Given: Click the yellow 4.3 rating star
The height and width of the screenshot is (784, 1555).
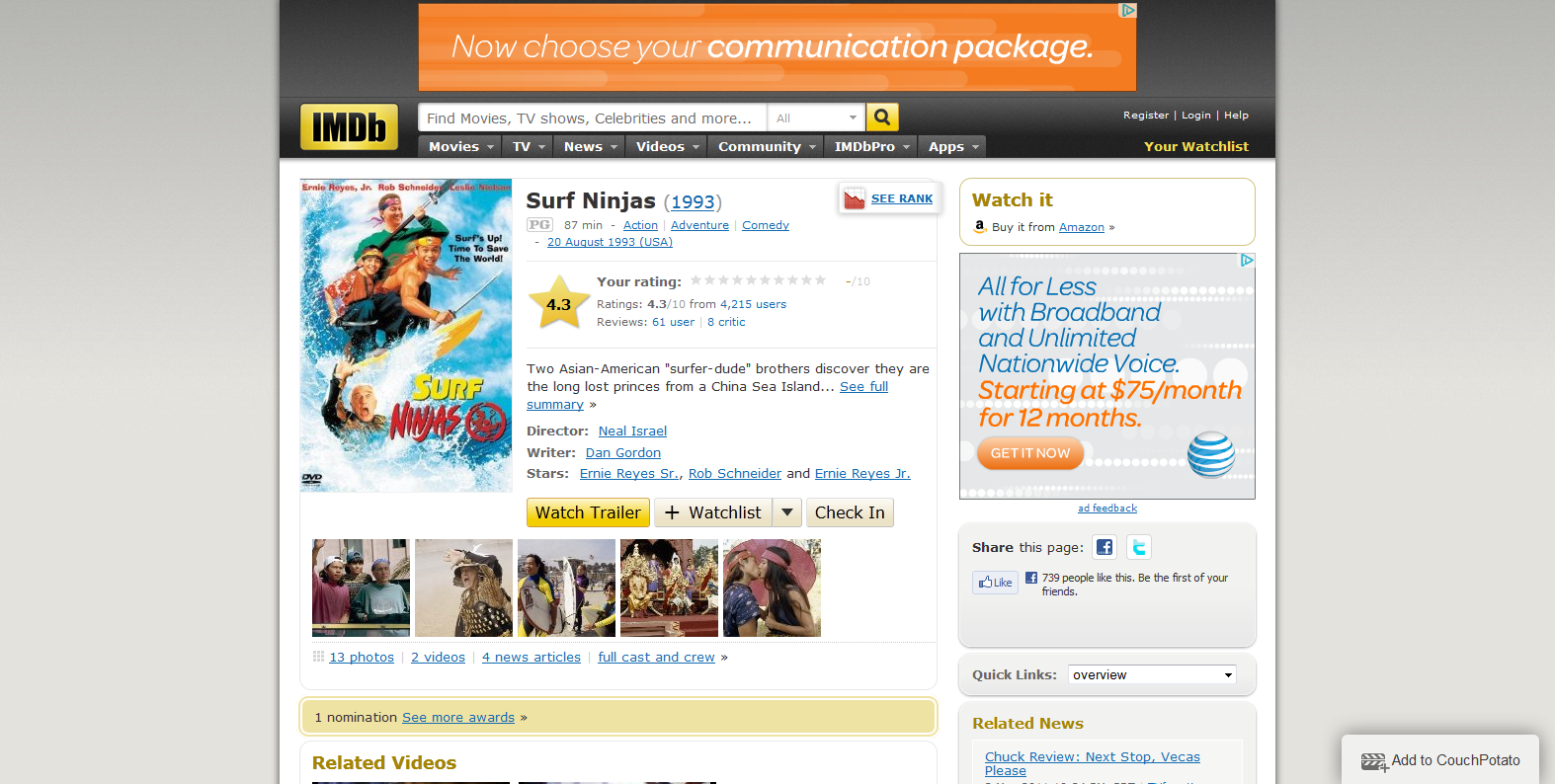Looking at the screenshot, I should [559, 303].
